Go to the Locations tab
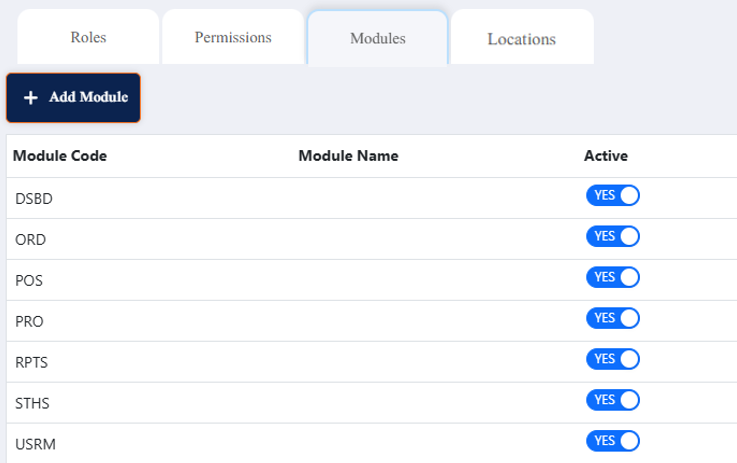 521,39
